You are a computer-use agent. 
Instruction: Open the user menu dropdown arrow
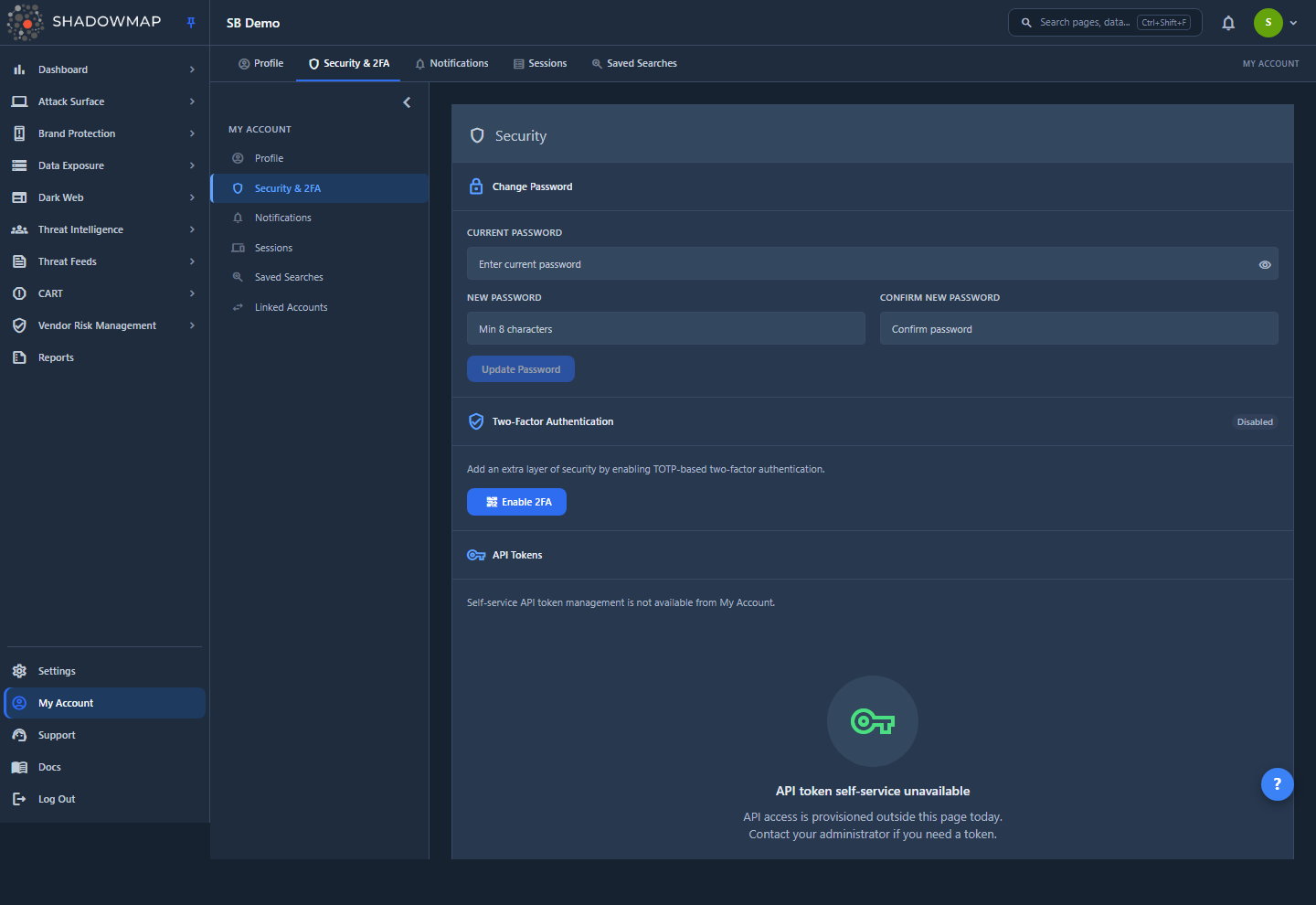click(1293, 23)
